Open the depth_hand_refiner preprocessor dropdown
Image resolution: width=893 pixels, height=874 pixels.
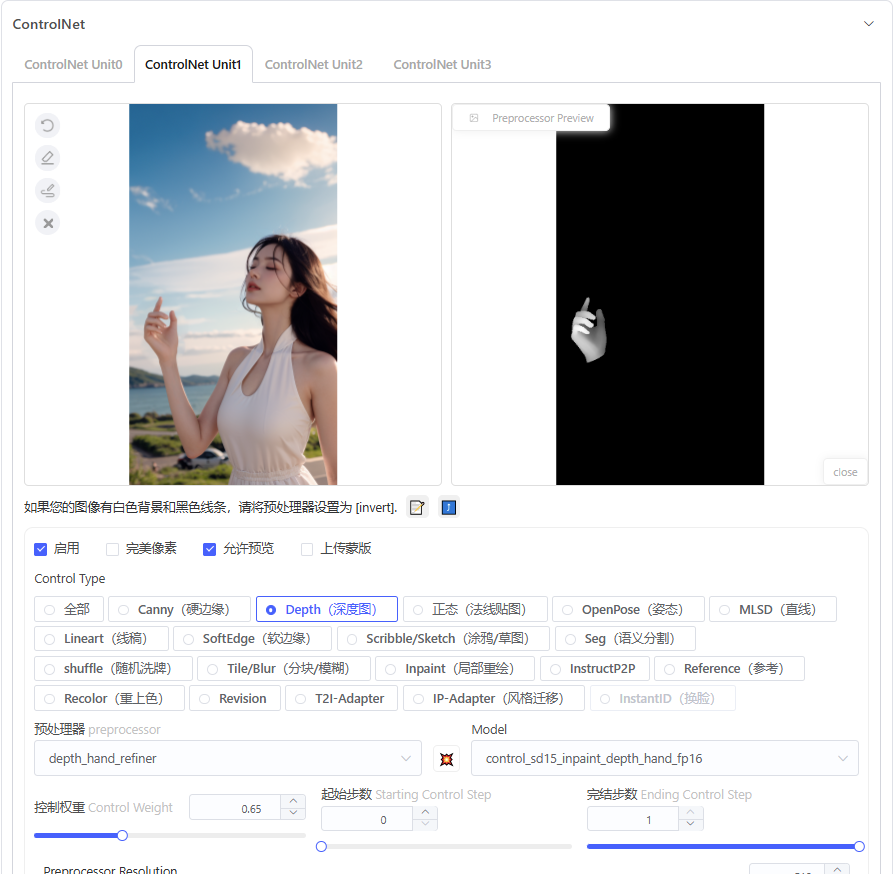(228, 758)
